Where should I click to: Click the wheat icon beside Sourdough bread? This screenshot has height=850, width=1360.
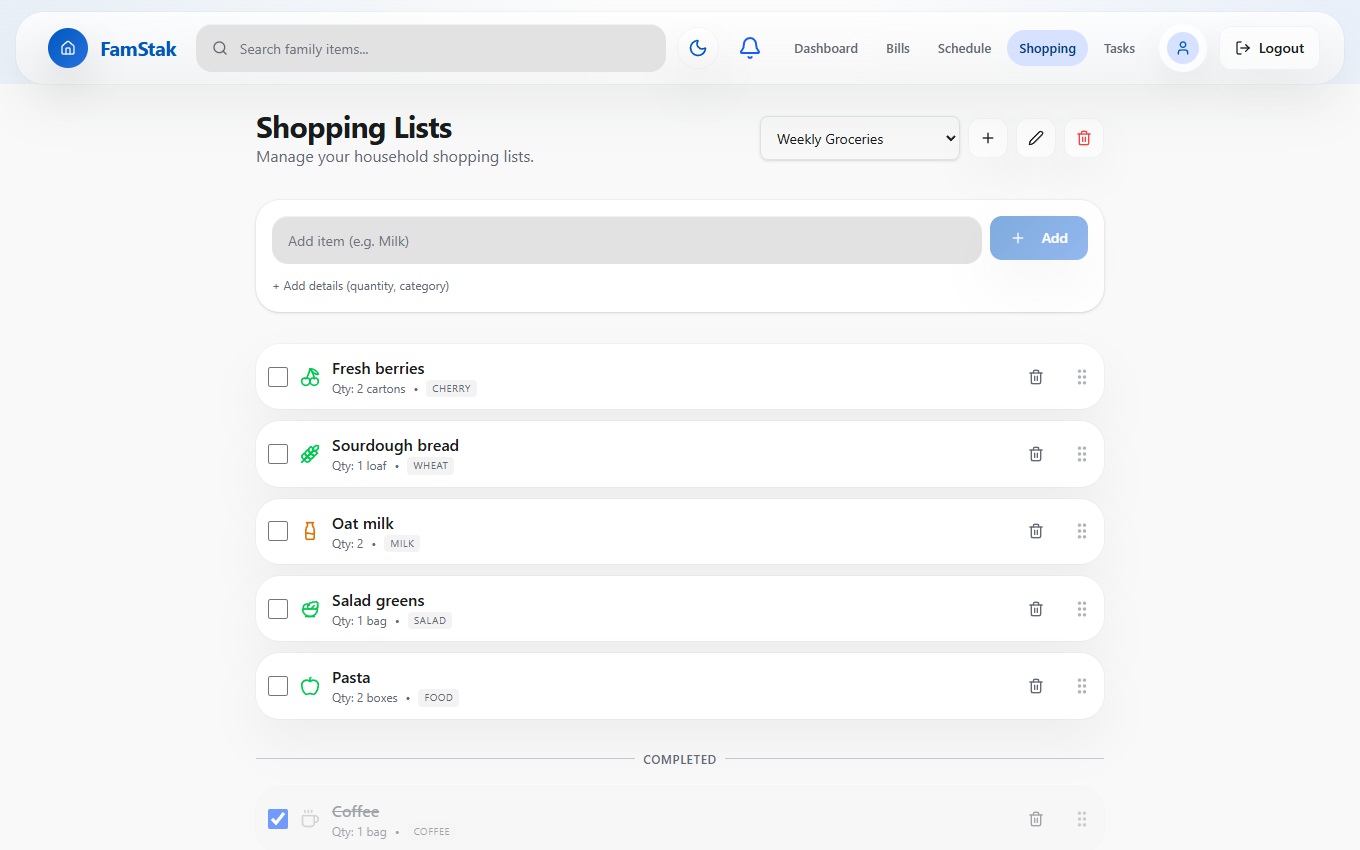(310, 454)
